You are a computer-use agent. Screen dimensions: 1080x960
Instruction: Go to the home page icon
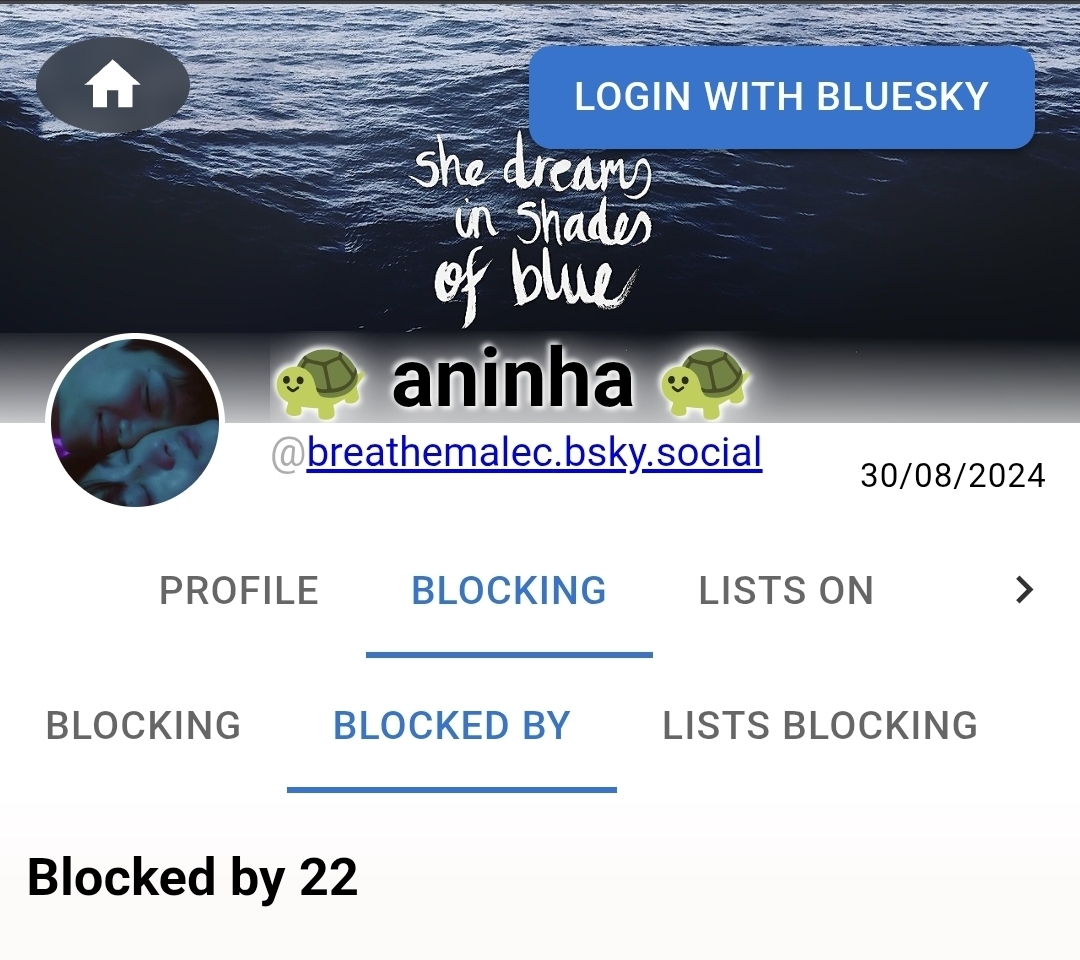pos(112,85)
